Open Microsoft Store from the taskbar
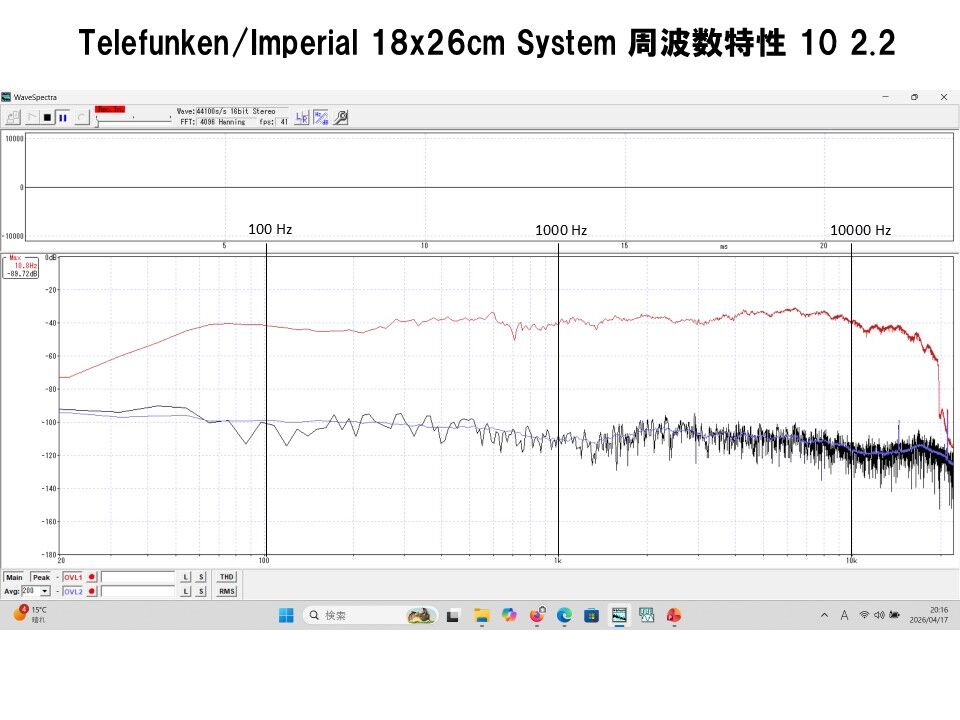The width and height of the screenshot is (960, 720). (x=591, y=615)
